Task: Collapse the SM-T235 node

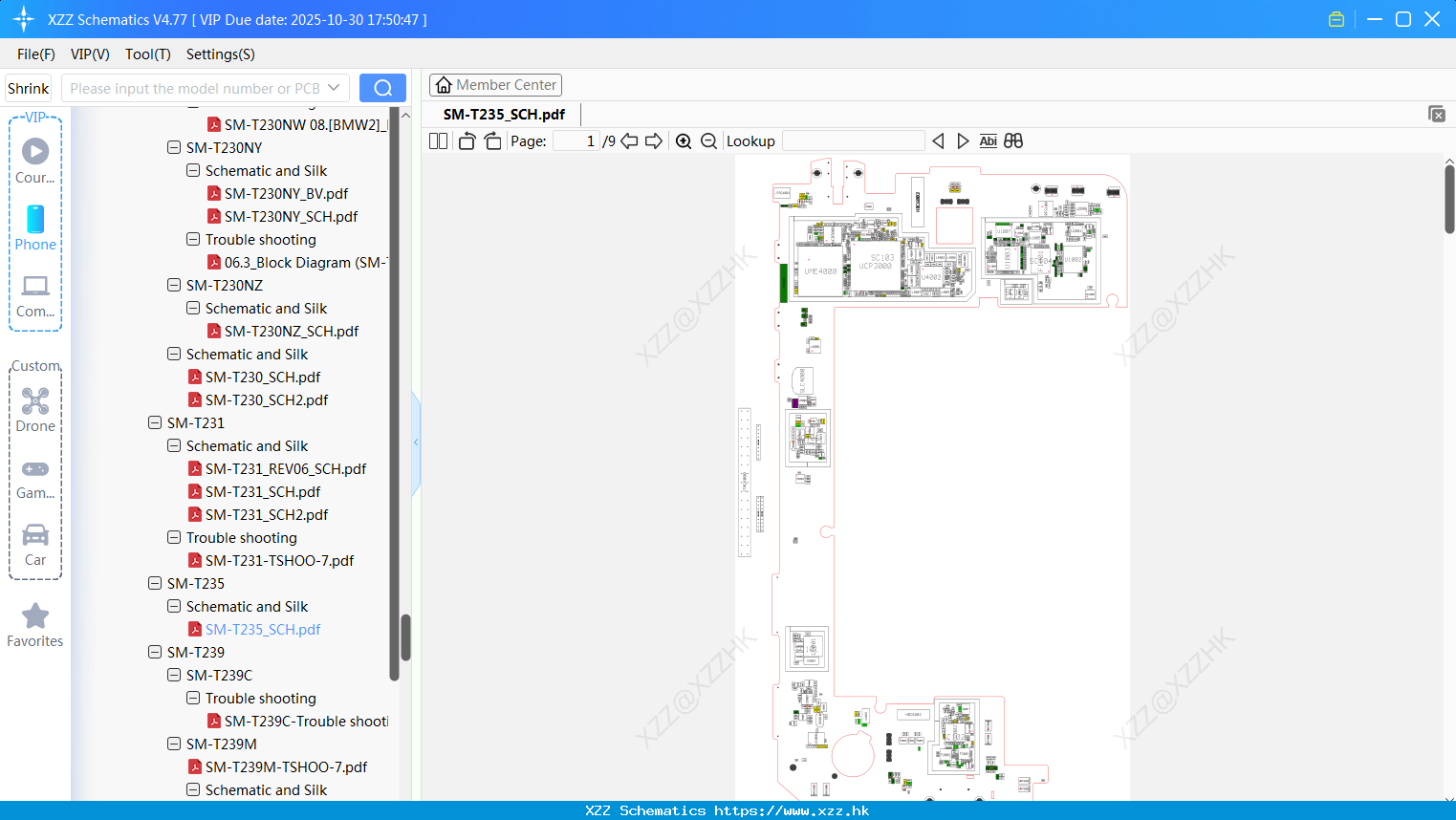Action: pyautogui.click(x=155, y=583)
